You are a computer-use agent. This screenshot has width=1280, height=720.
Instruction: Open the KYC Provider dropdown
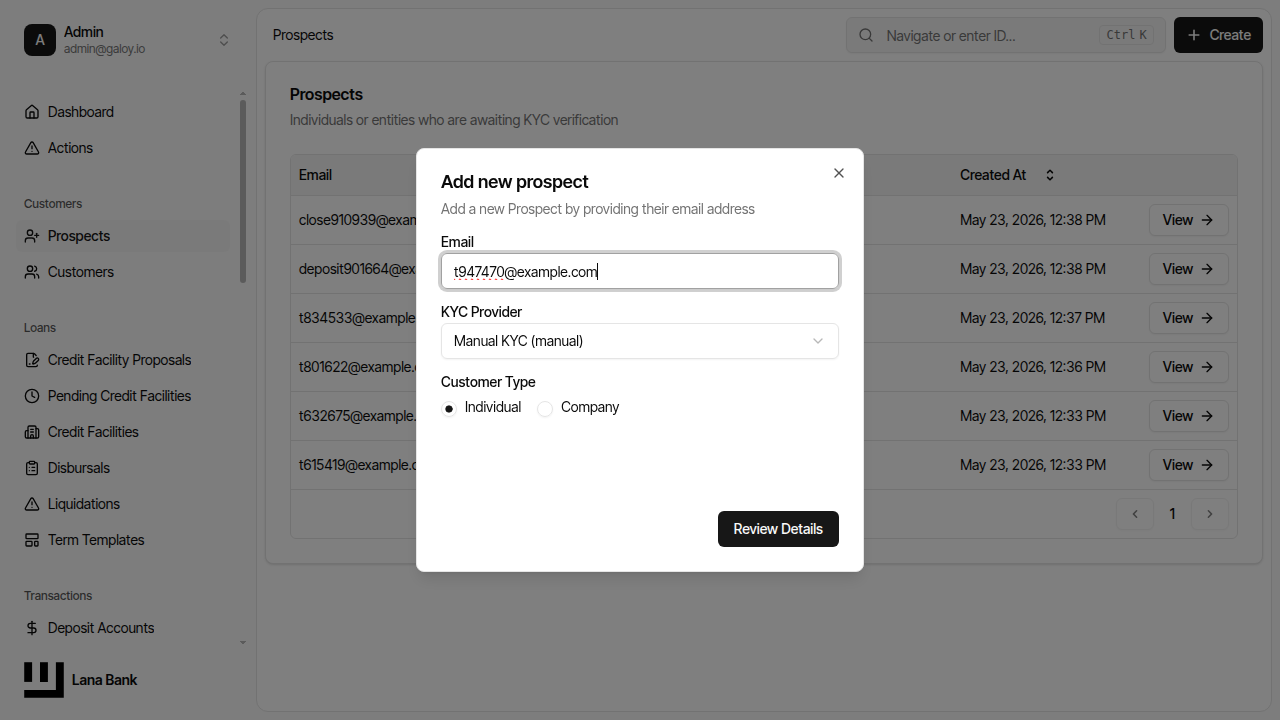tap(640, 341)
